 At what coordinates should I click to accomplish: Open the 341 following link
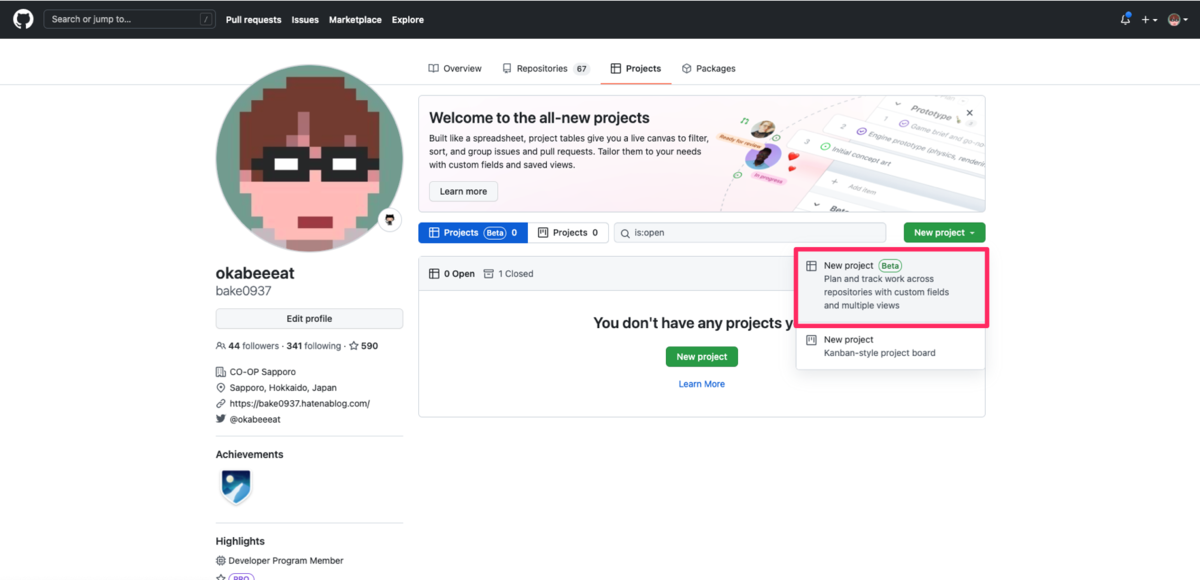point(313,346)
